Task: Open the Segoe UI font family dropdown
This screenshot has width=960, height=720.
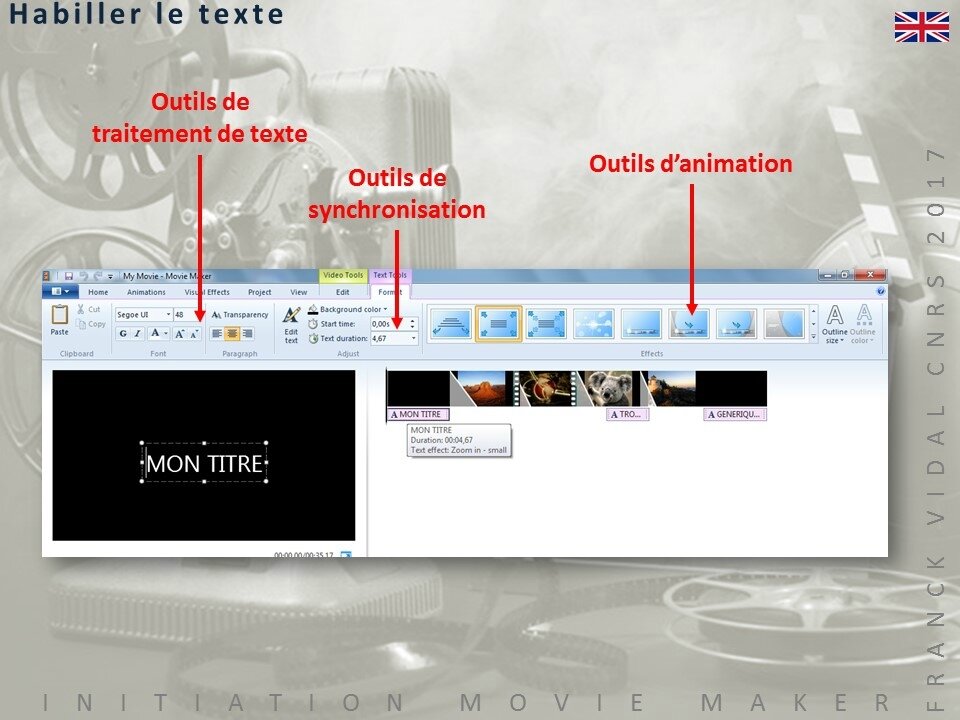Action: (x=168, y=314)
